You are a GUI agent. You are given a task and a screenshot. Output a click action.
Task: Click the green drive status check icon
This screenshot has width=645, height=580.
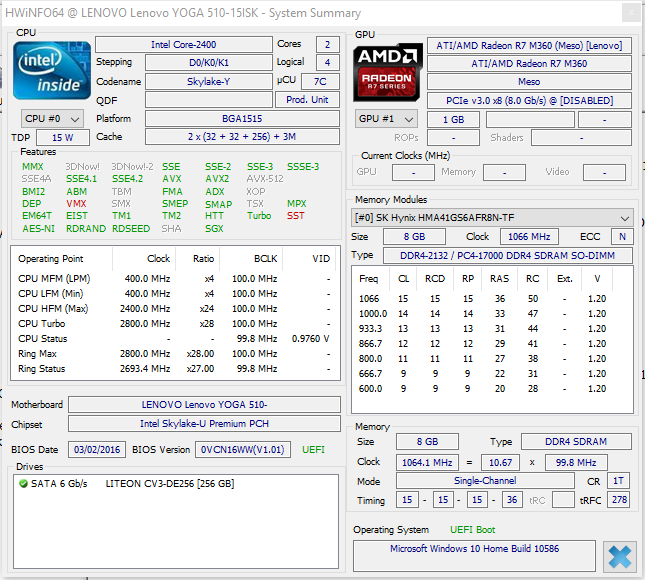(x=22, y=483)
